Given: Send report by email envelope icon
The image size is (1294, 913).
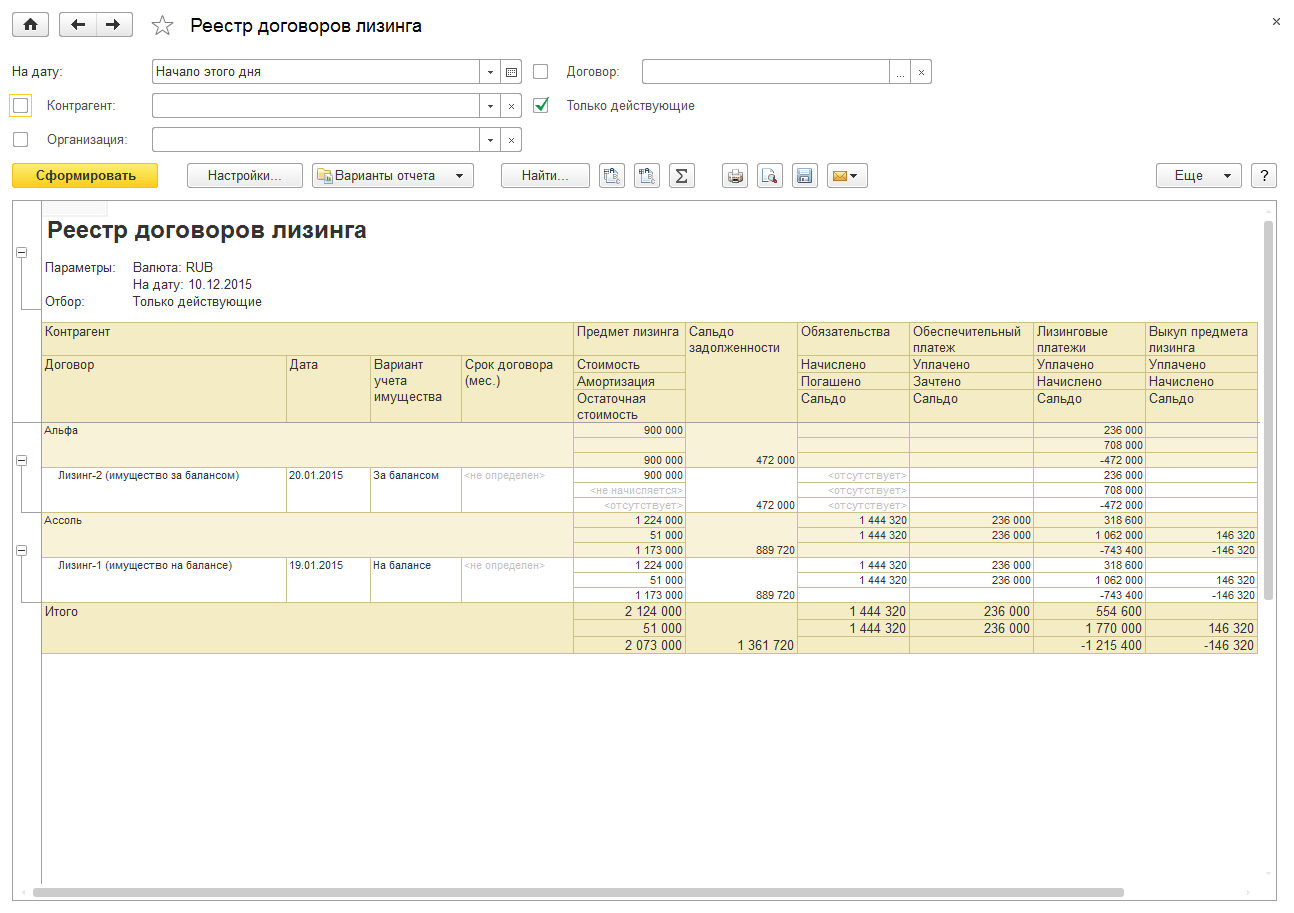Looking at the screenshot, I should 846,176.
